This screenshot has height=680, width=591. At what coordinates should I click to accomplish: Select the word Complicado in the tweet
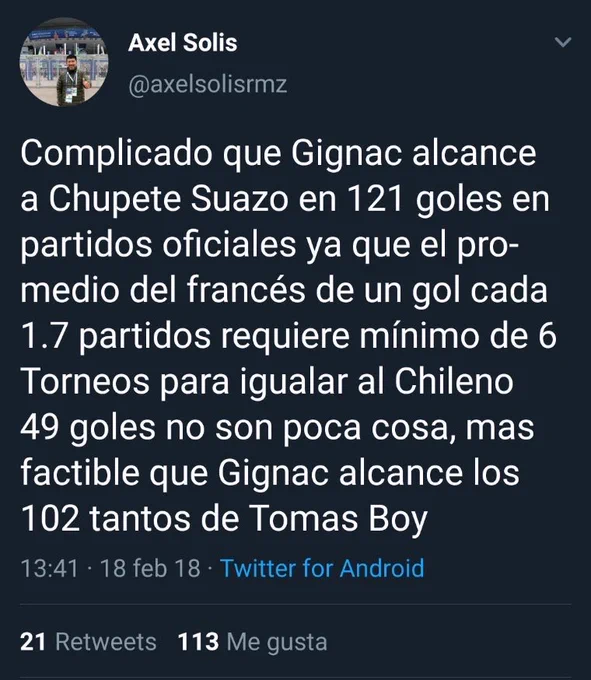tap(116, 154)
